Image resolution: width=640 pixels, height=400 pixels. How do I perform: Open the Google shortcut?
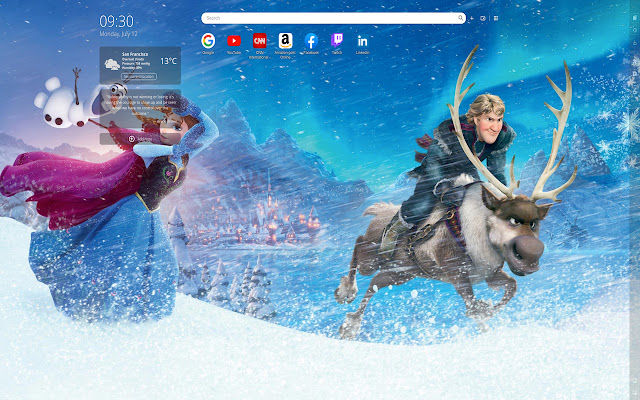pyautogui.click(x=208, y=41)
